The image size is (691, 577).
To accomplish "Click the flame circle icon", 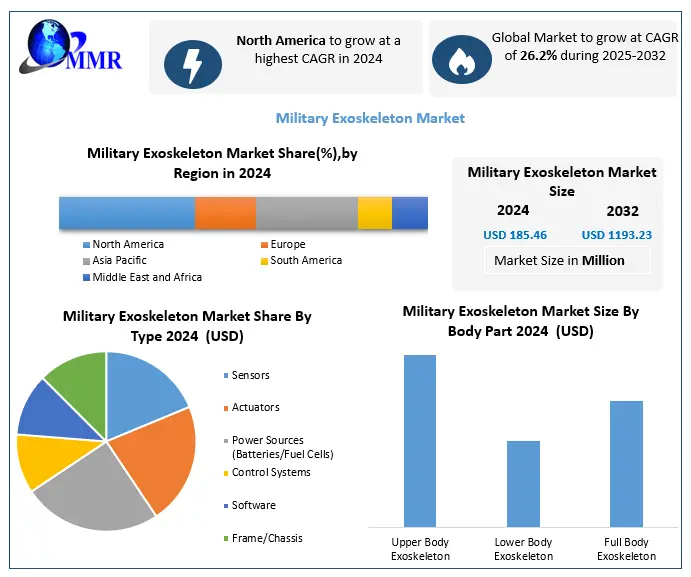I will coord(462,60).
